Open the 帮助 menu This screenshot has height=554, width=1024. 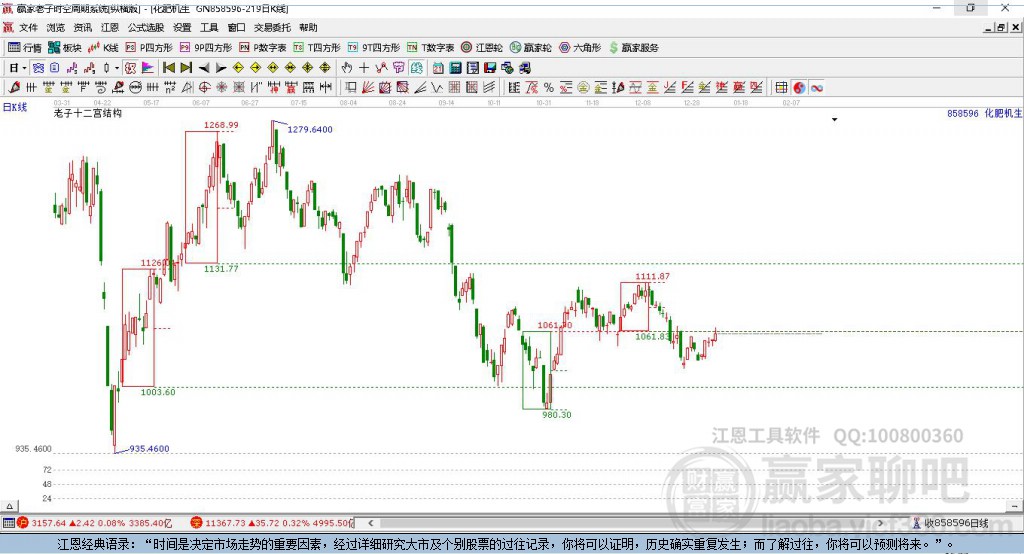pyautogui.click(x=308, y=27)
